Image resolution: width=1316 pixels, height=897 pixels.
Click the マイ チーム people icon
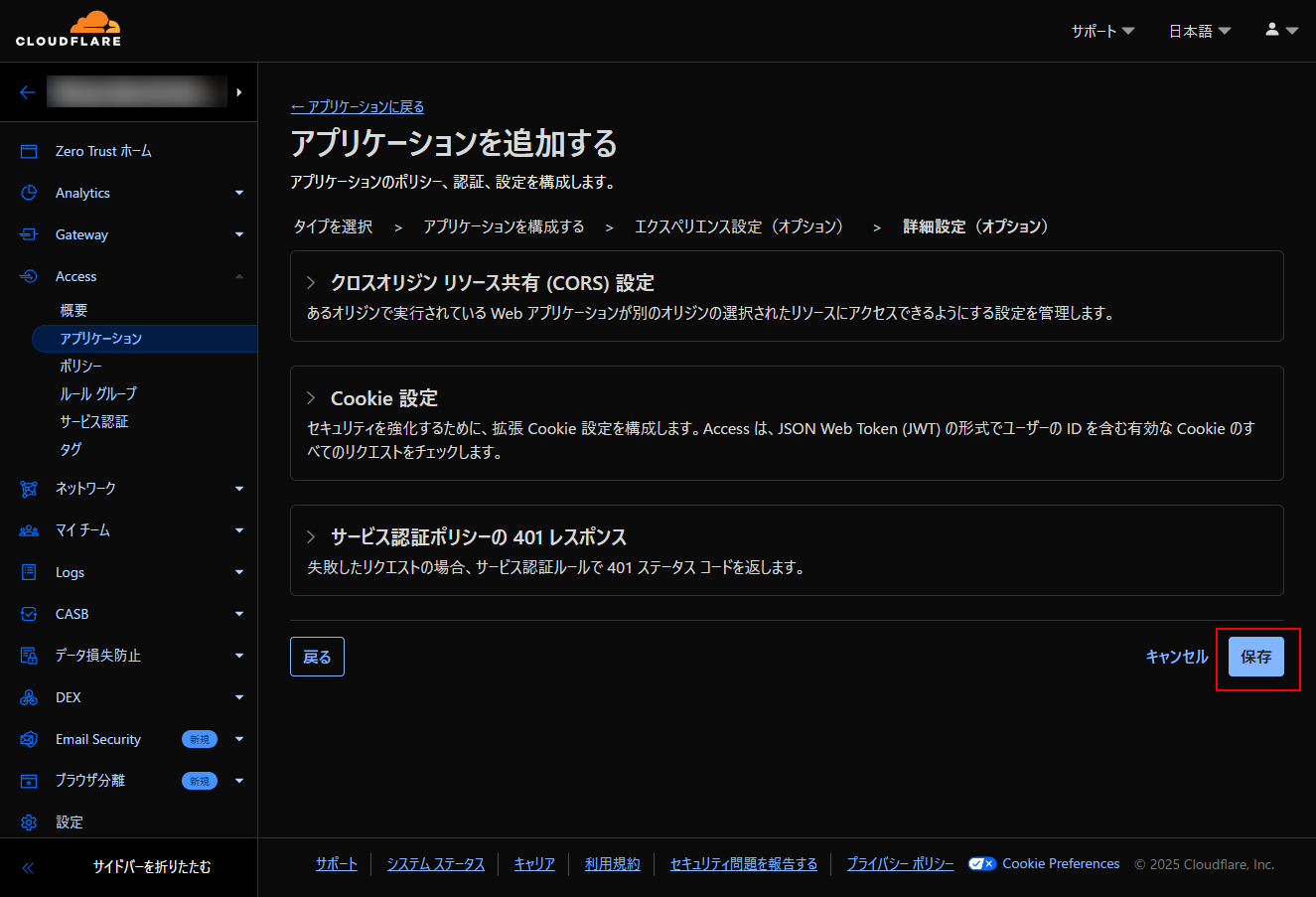29,530
